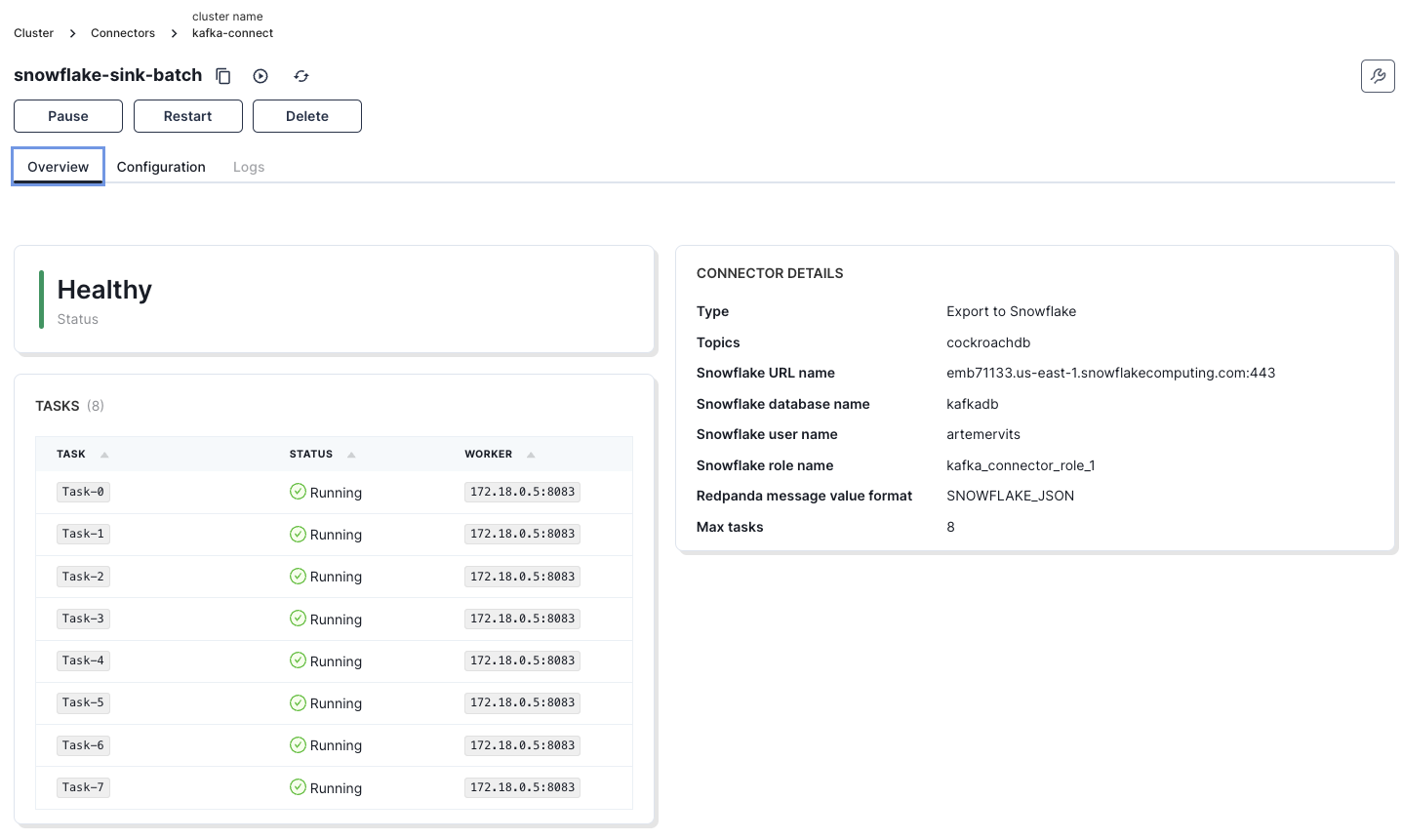The width and height of the screenshot is (1402, 840).
Task: Select the Task-0 label
Action: (83, 492)
